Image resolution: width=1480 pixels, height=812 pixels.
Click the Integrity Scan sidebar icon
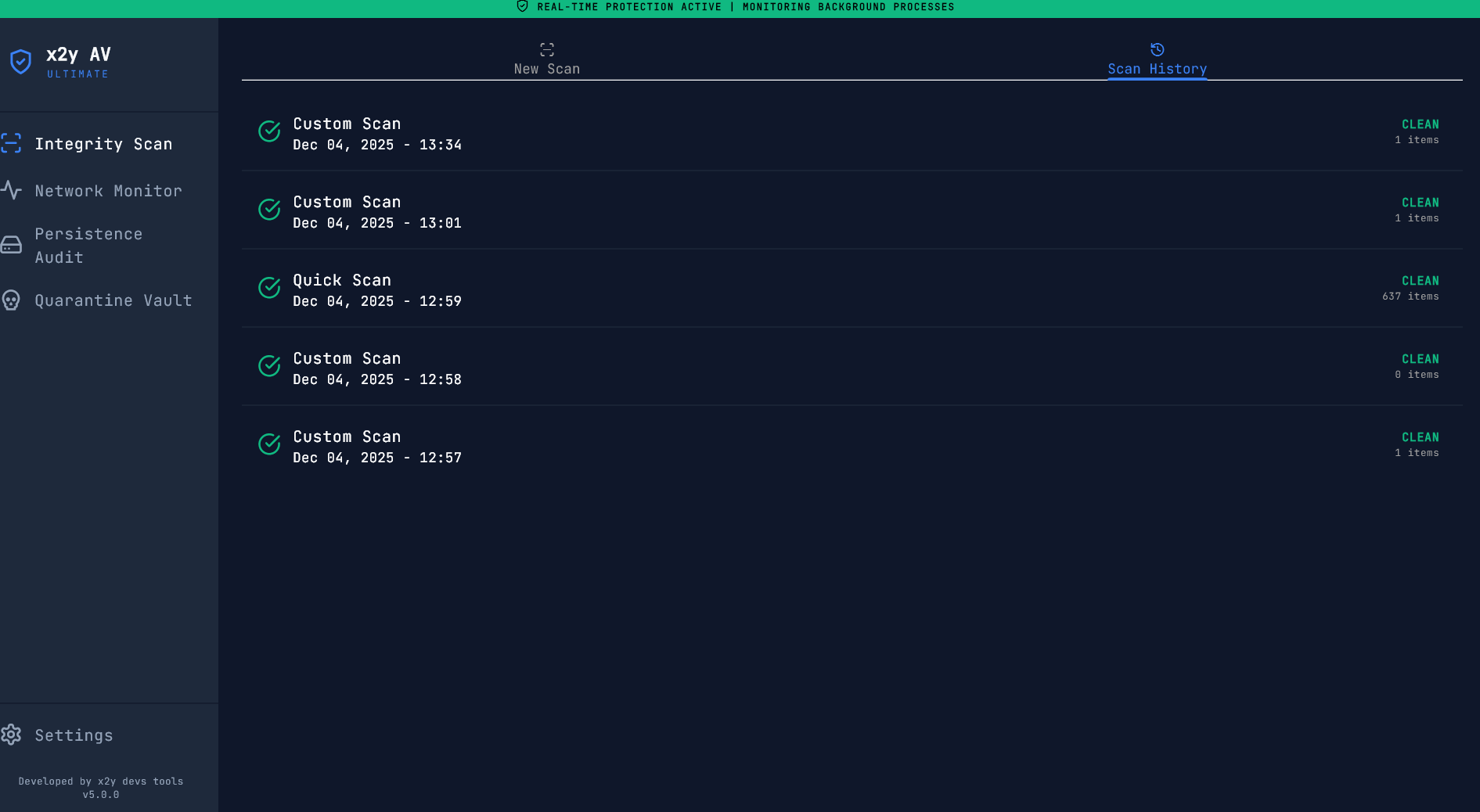[11, 143]
